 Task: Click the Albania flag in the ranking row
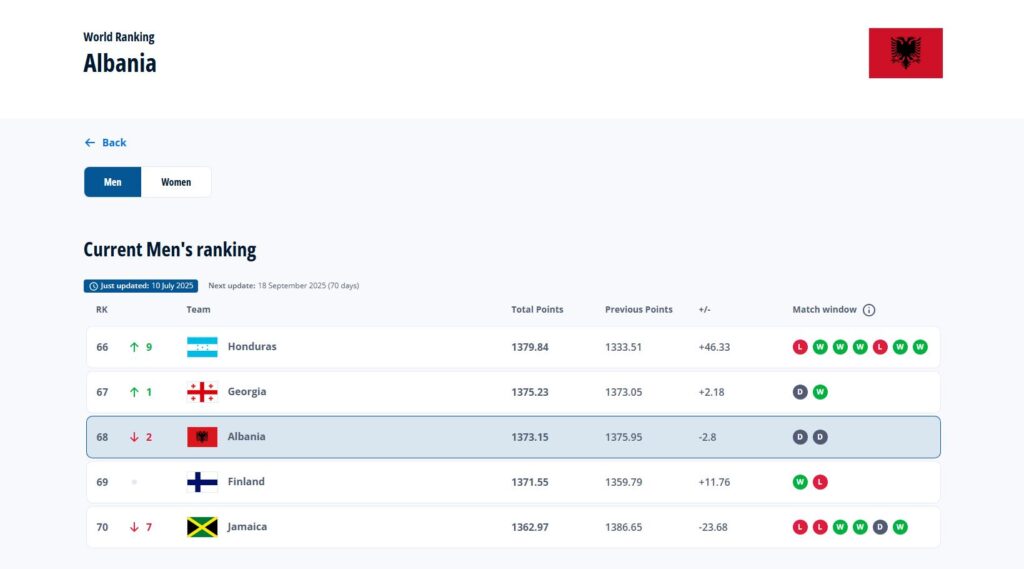click(x=202, y=437)
